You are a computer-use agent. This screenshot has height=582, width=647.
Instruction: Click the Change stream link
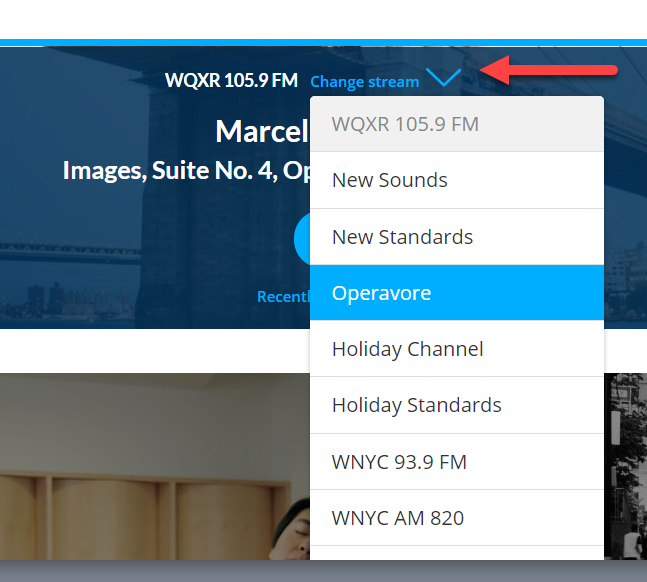click(x=364, y=82)
